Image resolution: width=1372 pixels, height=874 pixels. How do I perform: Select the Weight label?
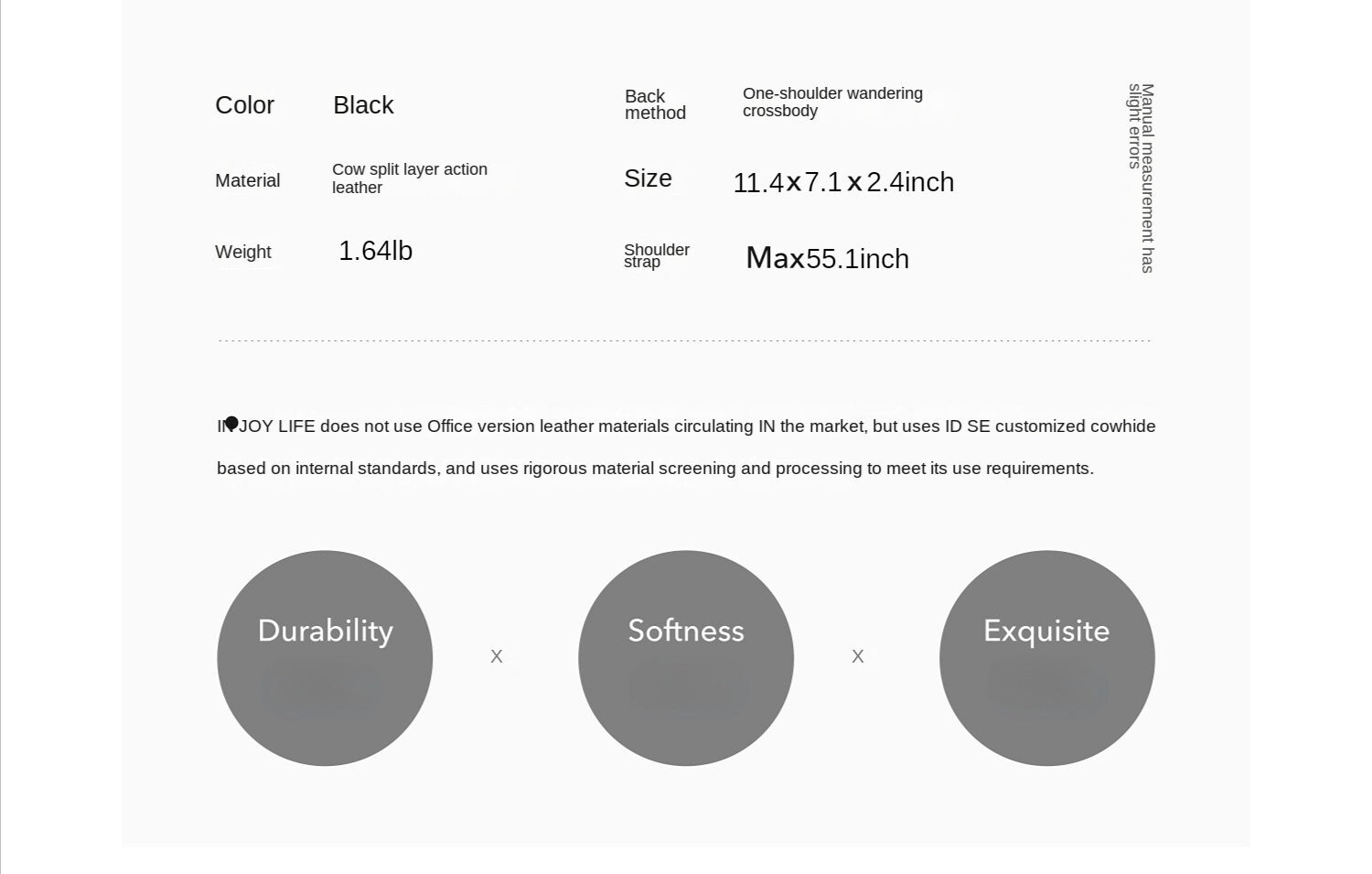pos(242,252)
